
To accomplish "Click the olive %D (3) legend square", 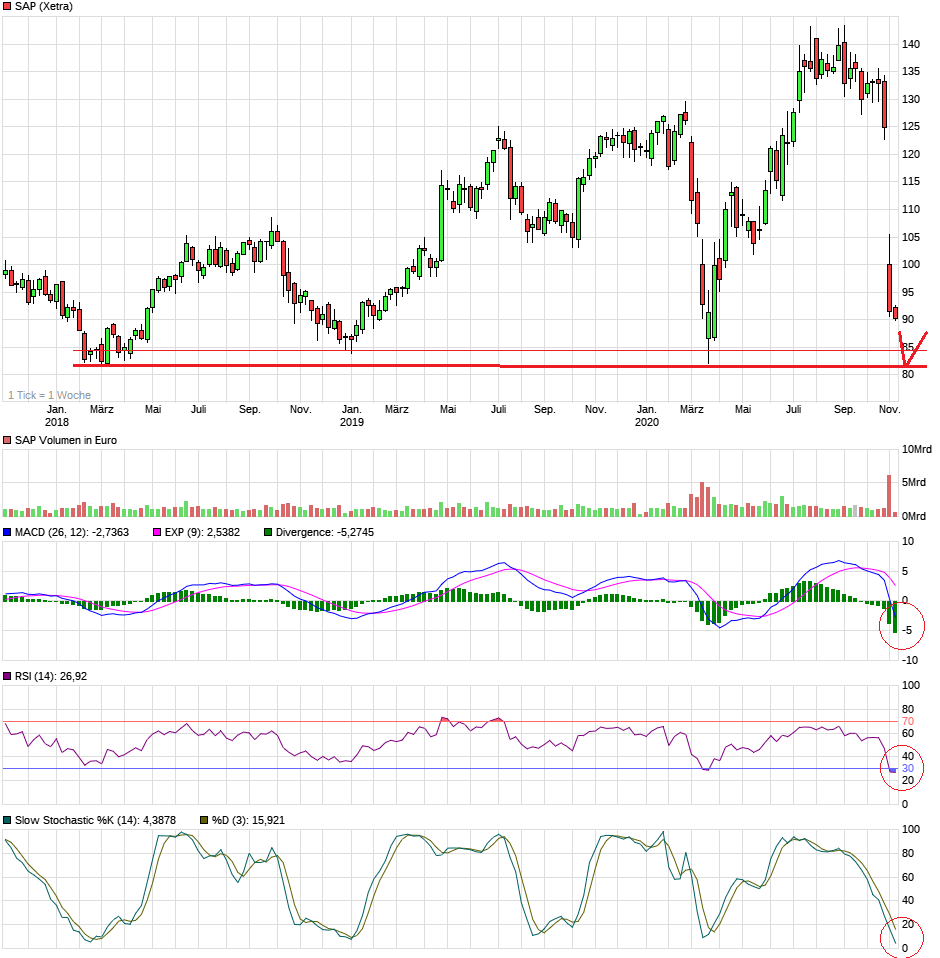I will pyautogui.click(x=205, y=821).
